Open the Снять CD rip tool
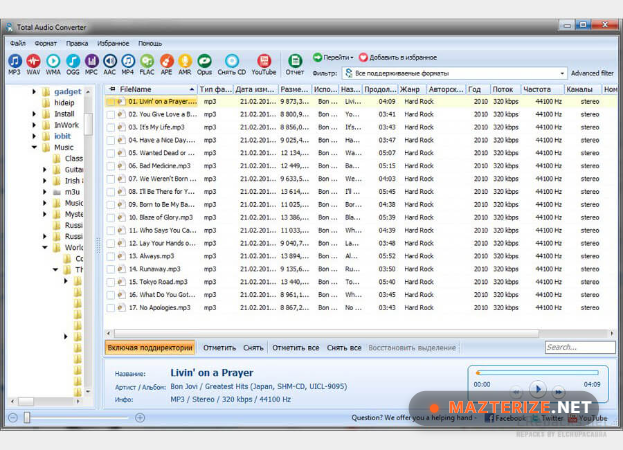 point(232,64)
